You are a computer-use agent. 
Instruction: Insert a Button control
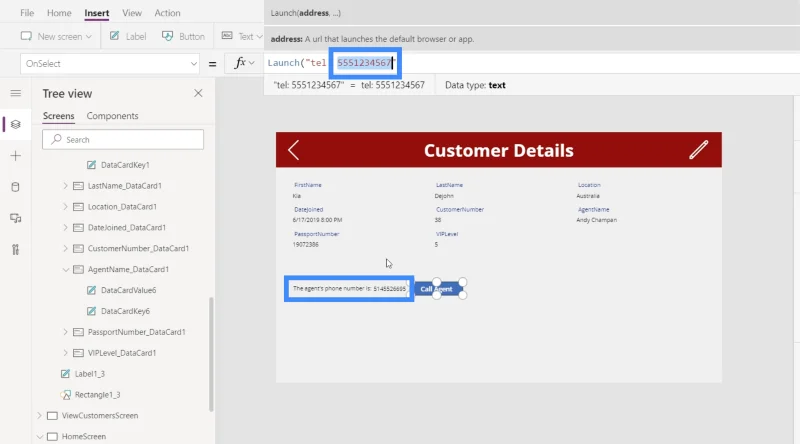coord(183,36)
